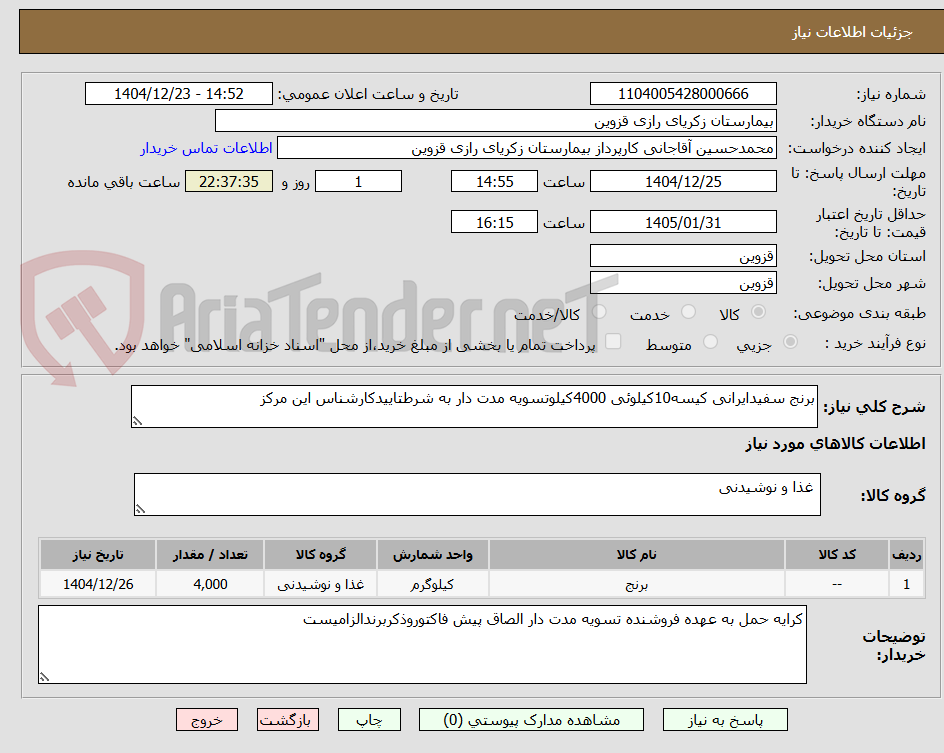Click the جزئیات اطلاعات نیاز page title
Screen dimensions: 944x753
[x=852, y=32]
